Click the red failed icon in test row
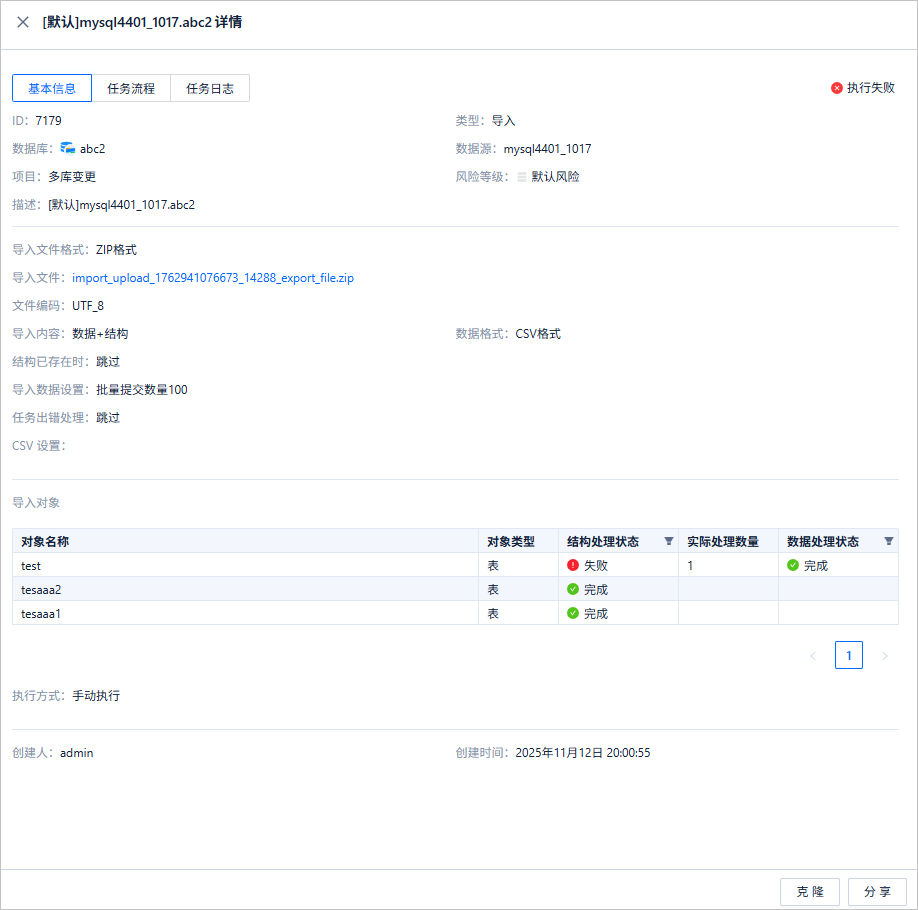The width and height of the screenshot is (918, 910). coord(573,565)
